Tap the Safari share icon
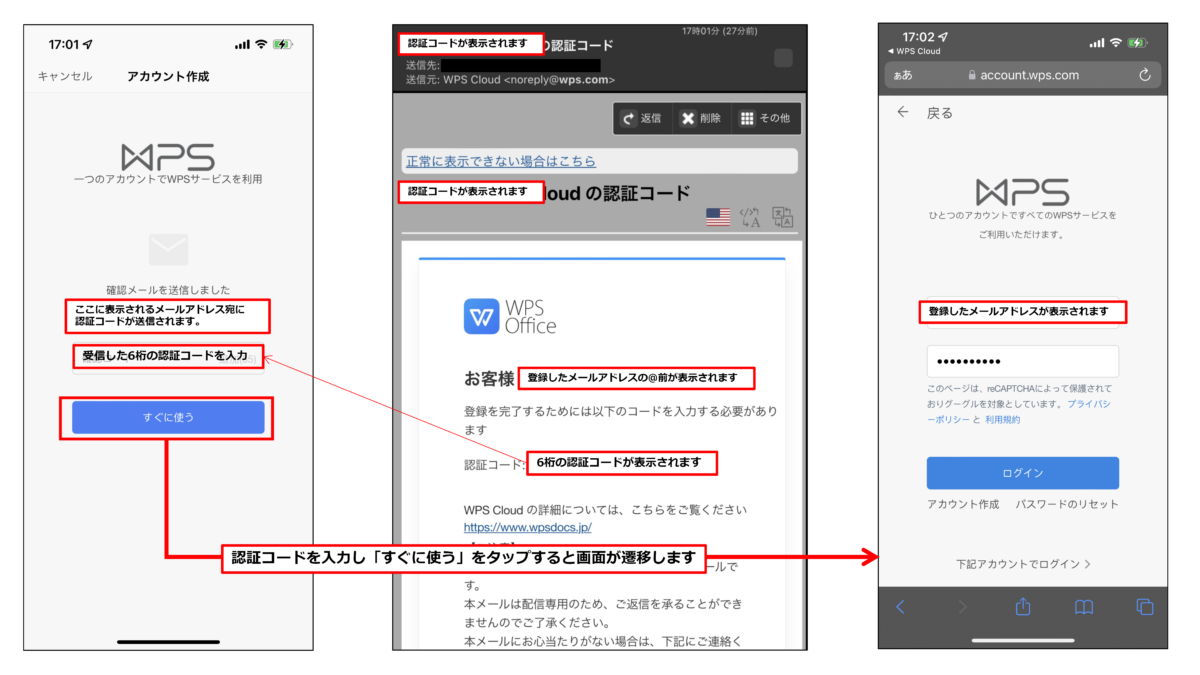This screenshot has height=675, width=1200. (1021, 606)
